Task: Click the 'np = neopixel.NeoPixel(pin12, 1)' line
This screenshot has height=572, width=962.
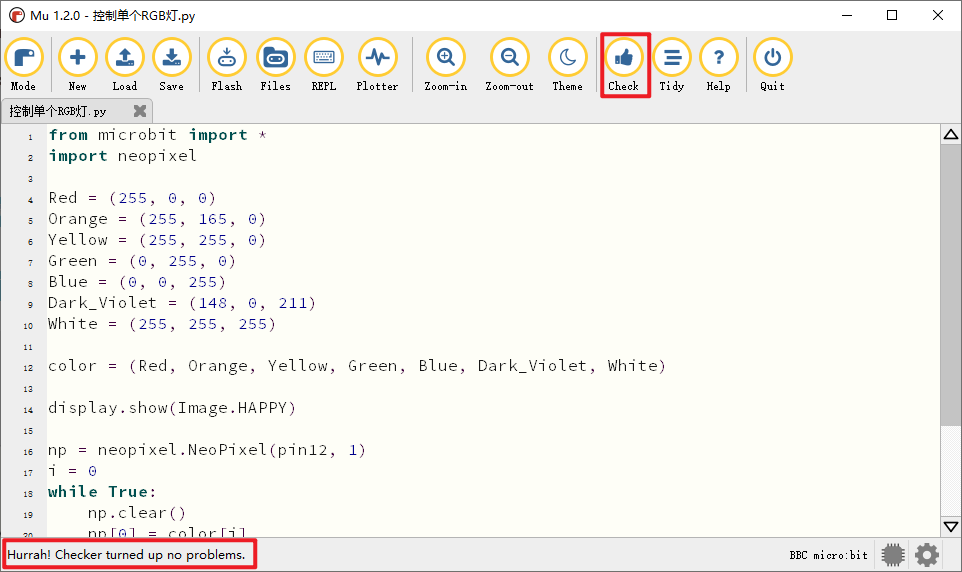Action: click(207, 450)
